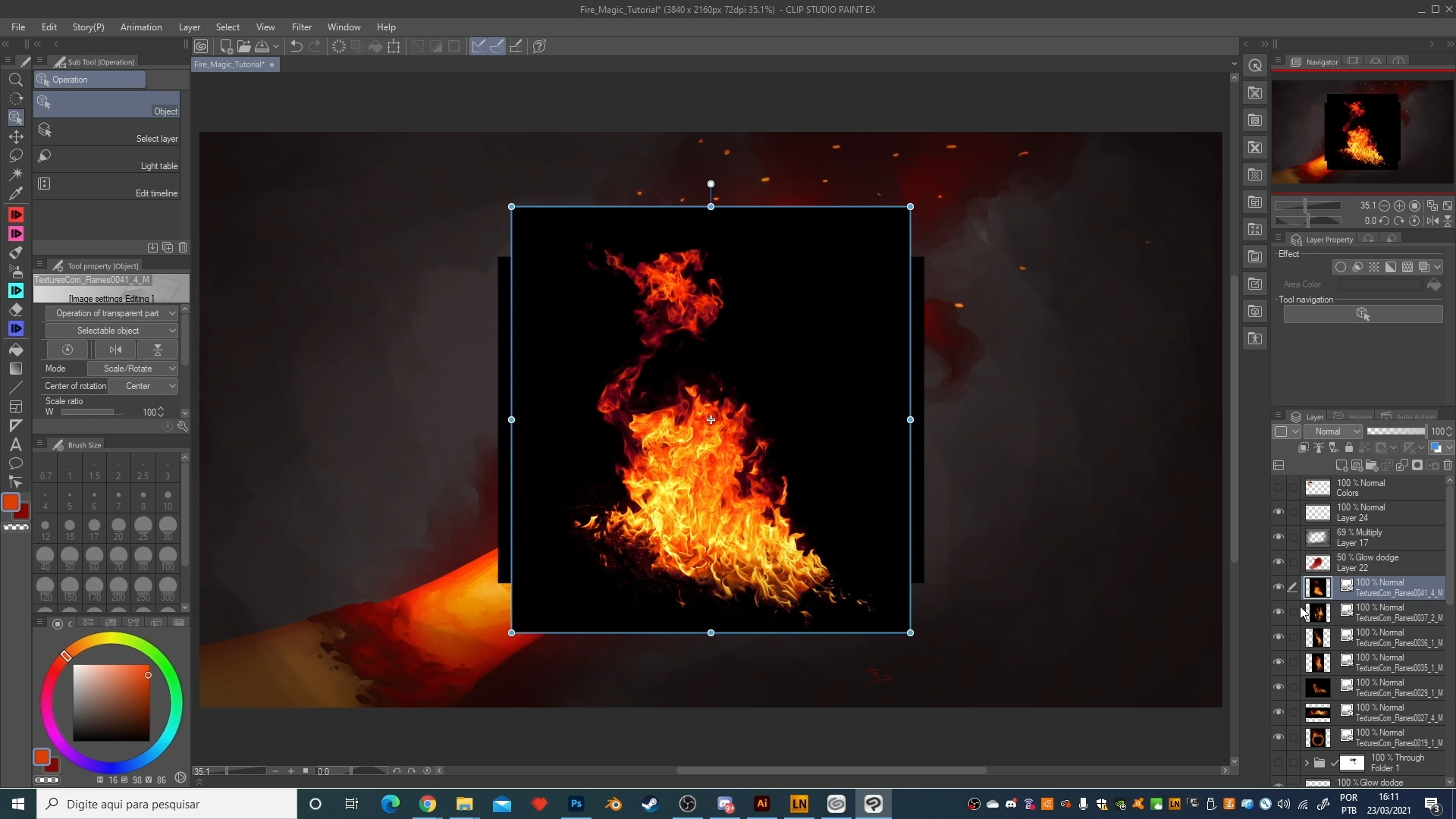Click the Undo arrow in toolbar

(297, 46)
